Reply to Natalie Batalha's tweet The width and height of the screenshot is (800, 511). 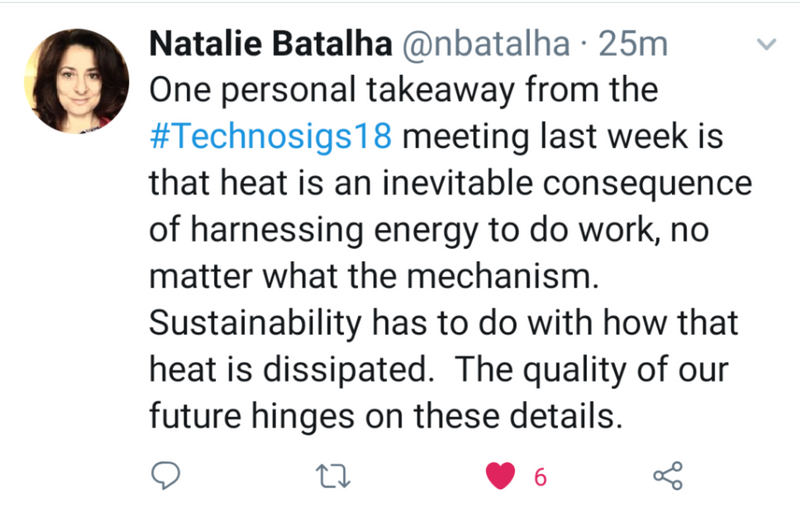tap(164, 477)
